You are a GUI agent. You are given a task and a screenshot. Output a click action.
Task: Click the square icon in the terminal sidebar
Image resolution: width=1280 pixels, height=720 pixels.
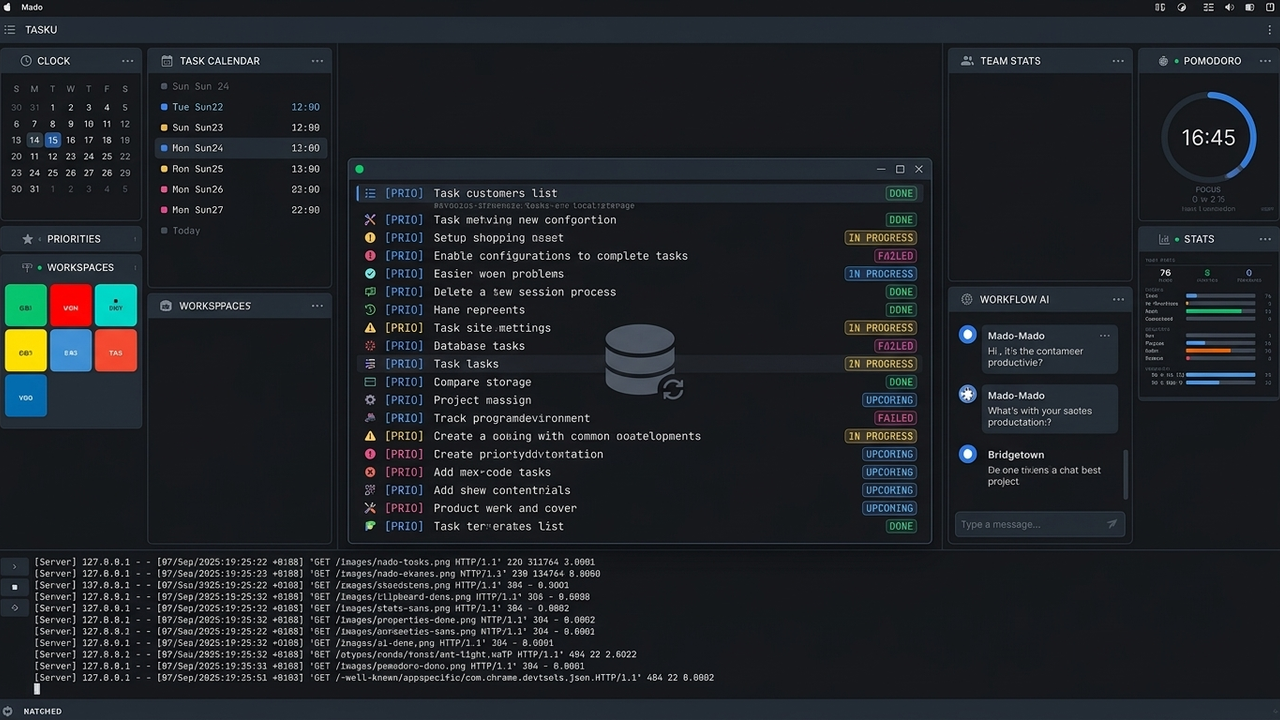click(14, 587)
